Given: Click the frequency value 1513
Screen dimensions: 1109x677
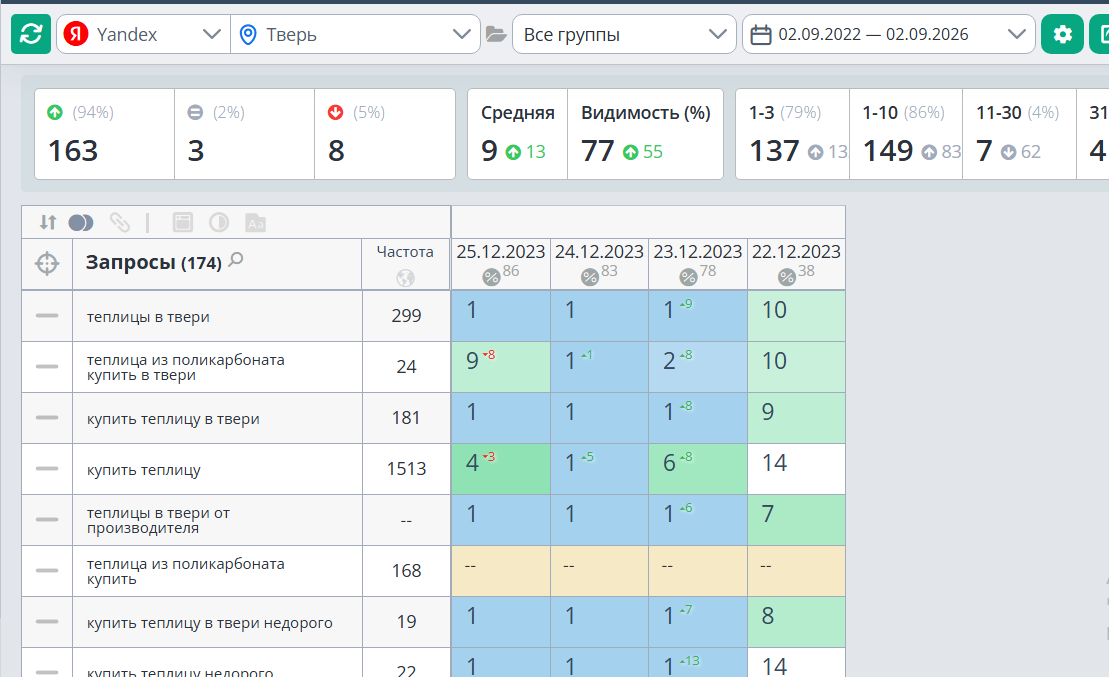Looking at the screenshot, I should pos(407,469).
